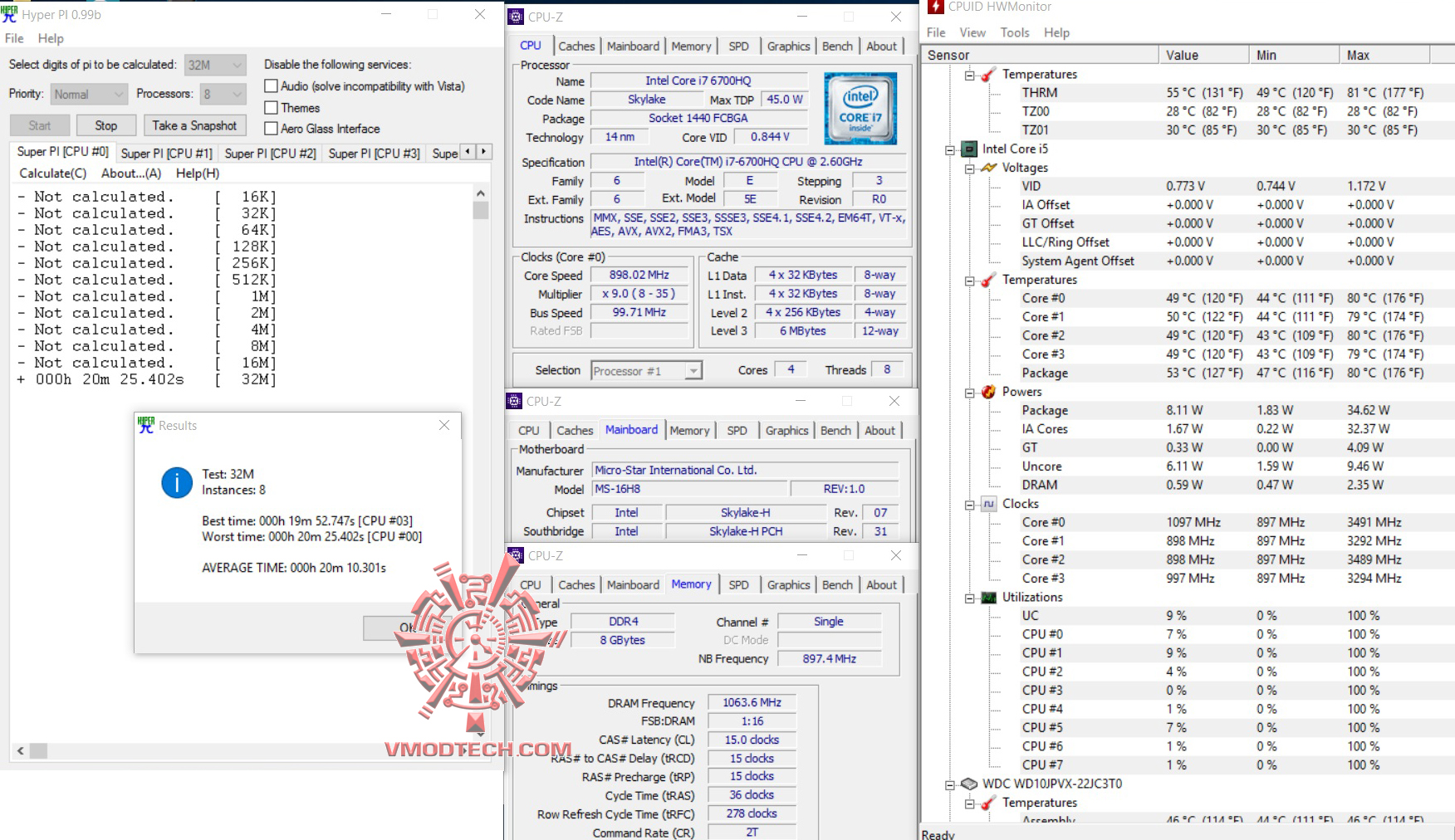Click the thermometer icon beside Temperatures
The height and width of the screenshot is (840, 1455).
[x=987, y=74]
